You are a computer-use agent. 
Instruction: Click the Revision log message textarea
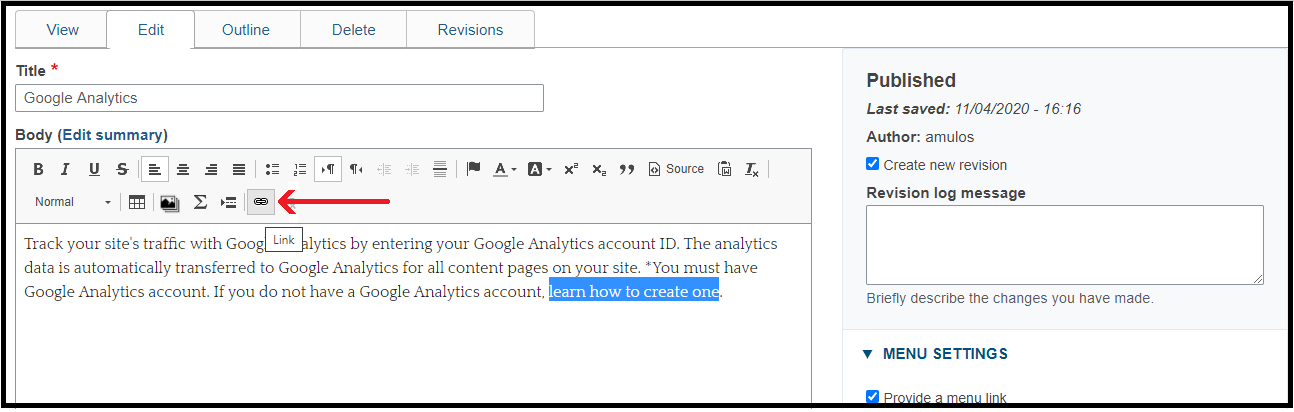coord(1065,245)
